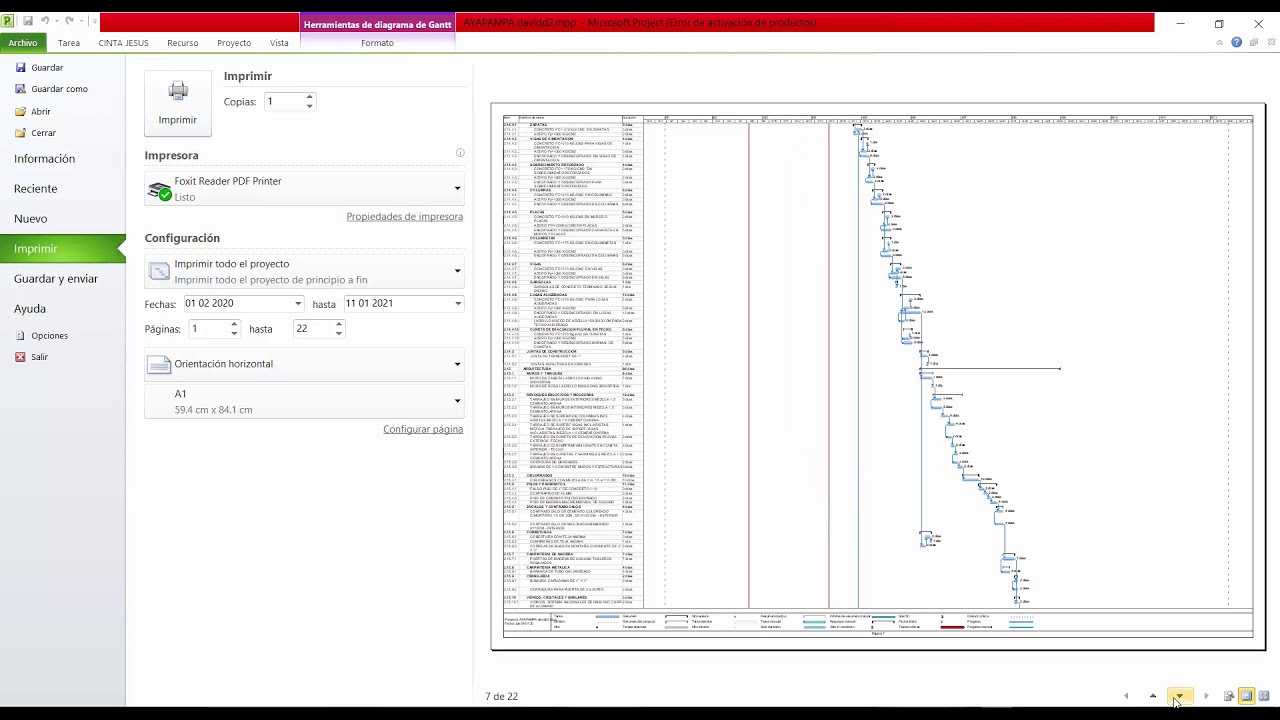The height and width of the screenshot is (720, 1280).
Task: Open the Propiedades de impresora link
Action: click(405, 216)
